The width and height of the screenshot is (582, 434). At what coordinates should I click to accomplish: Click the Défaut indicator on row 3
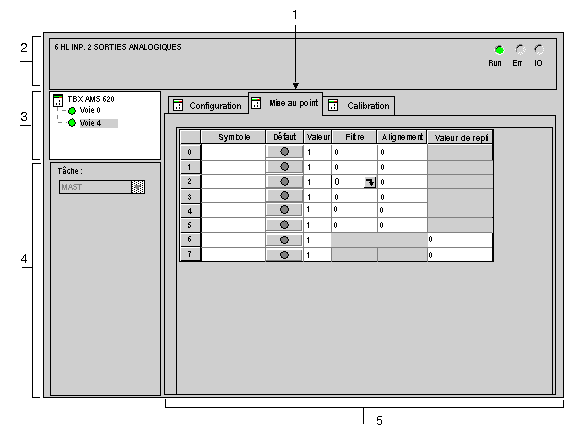pyautogui.click(x=284, y=196)
